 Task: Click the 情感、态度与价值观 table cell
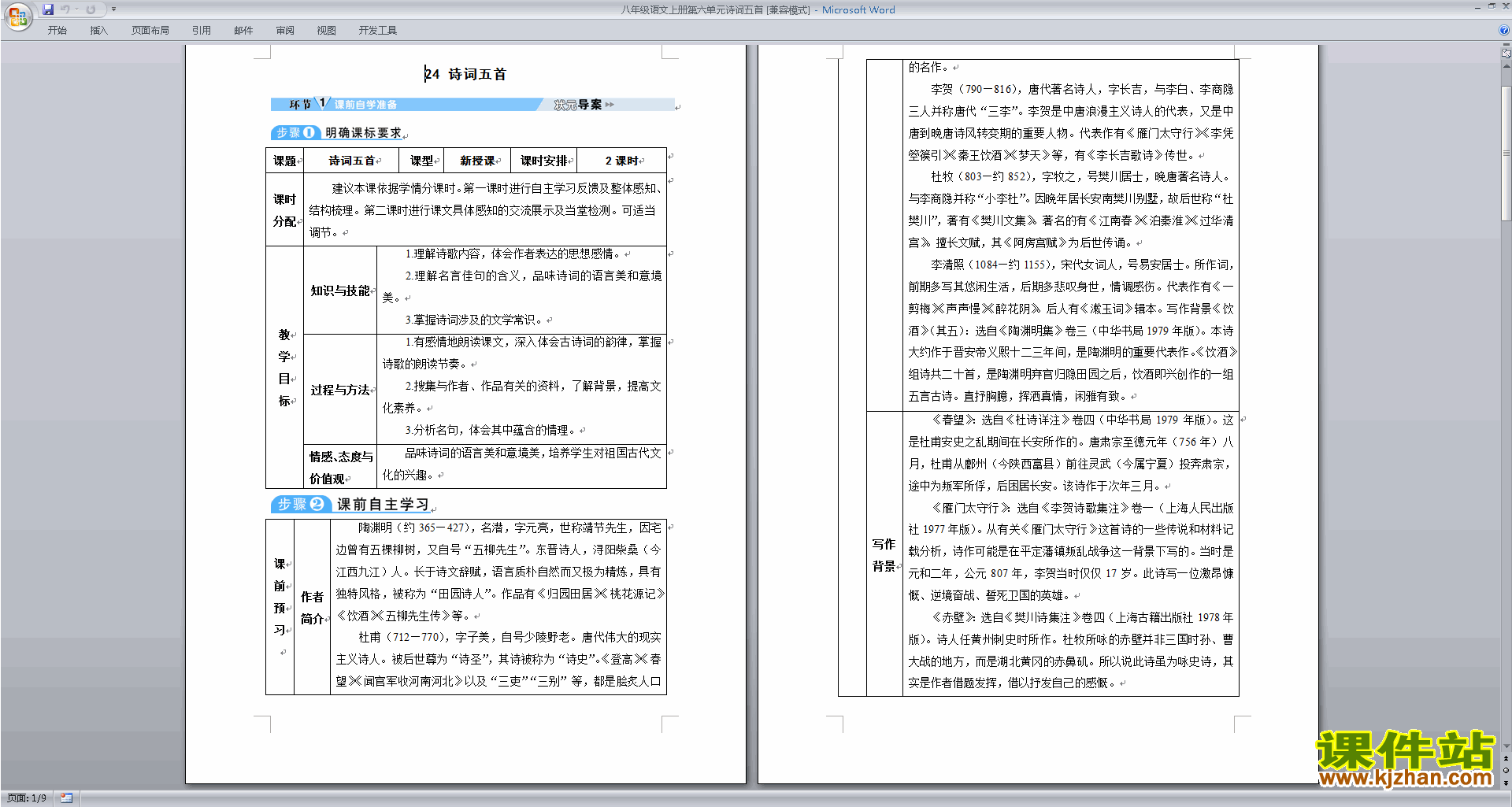(x=340, y=467)
